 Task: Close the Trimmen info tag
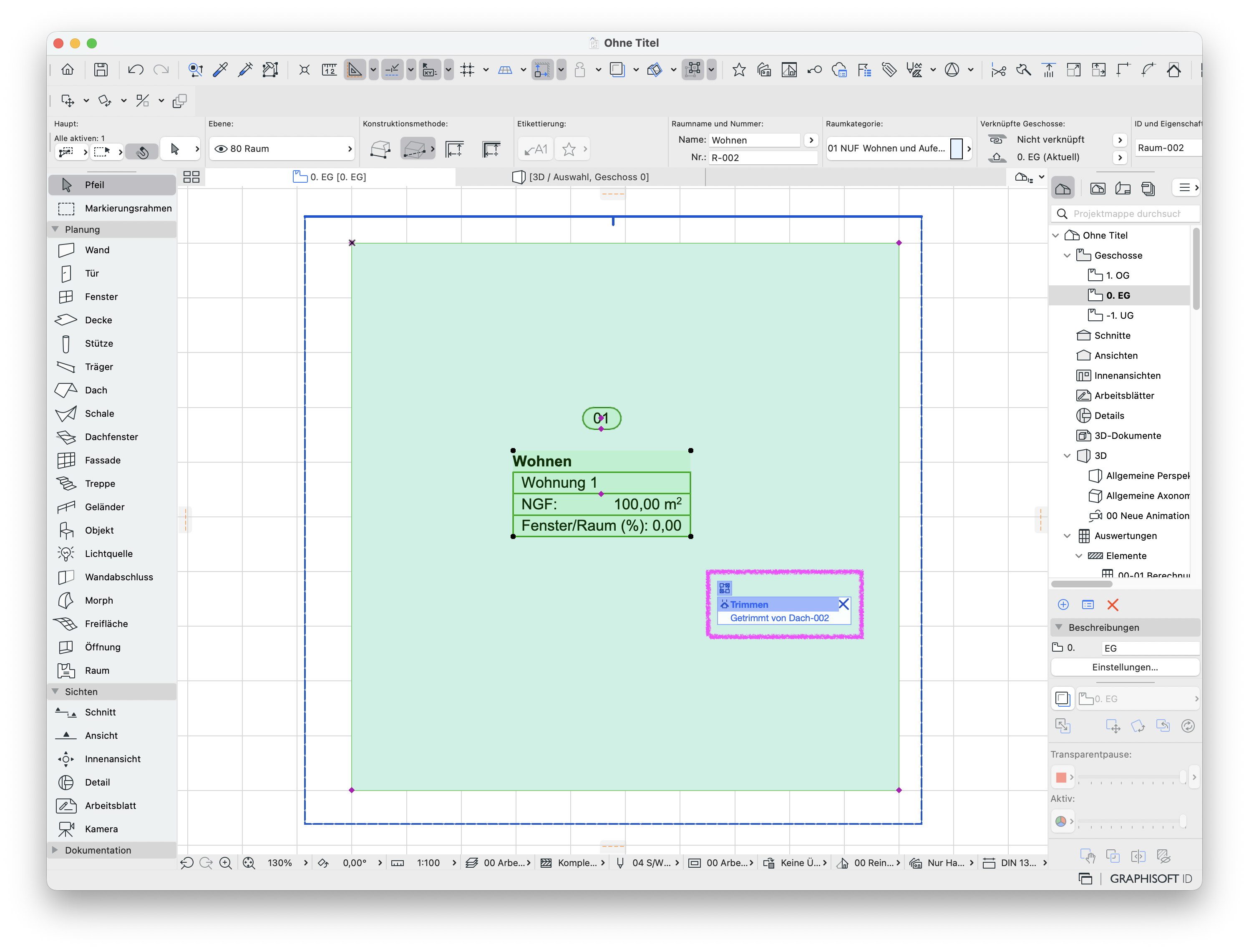pyautogui.click(x=843, y=604)
